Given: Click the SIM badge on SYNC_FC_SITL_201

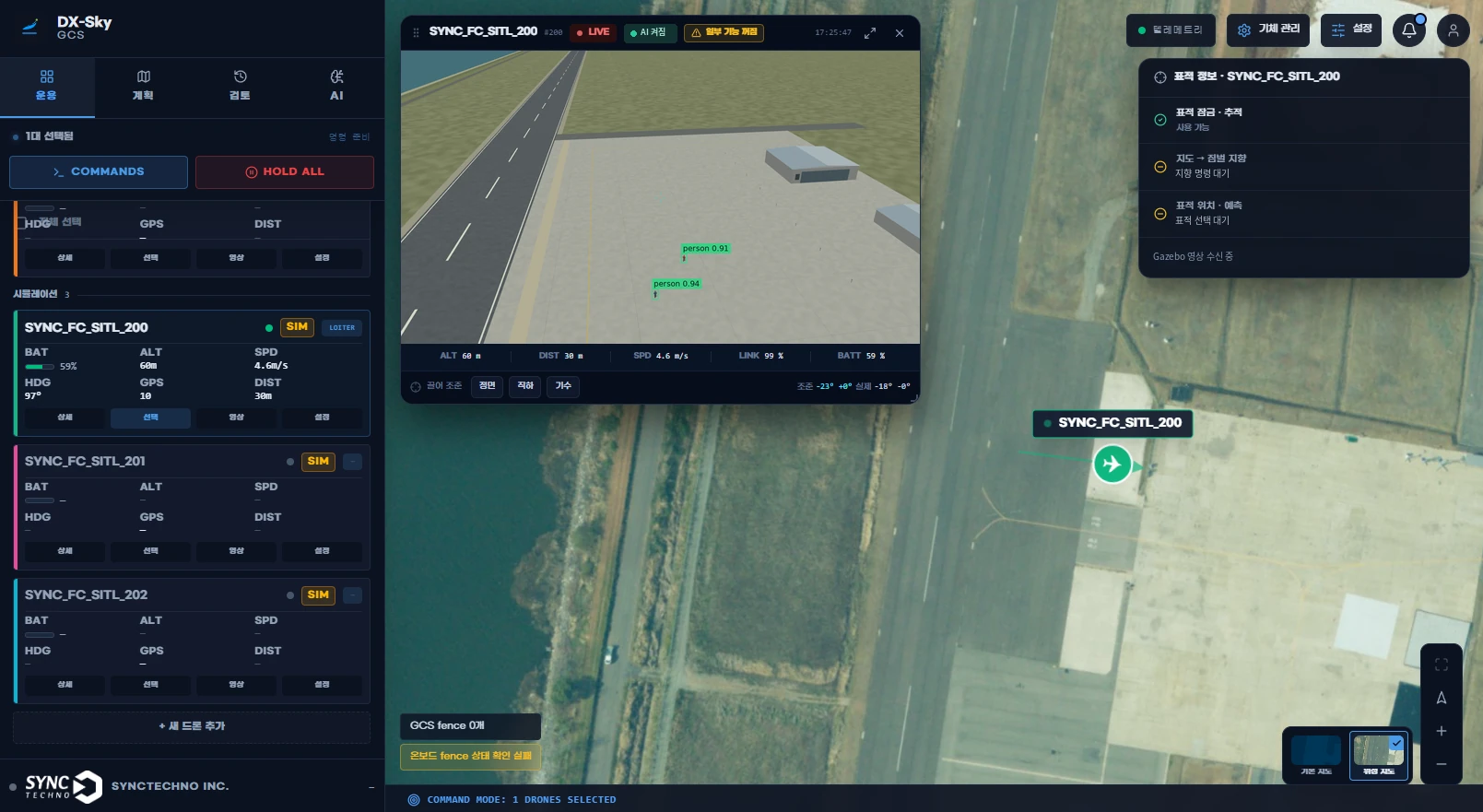Looking at the screenshot, I should click(x=318, y=462).
